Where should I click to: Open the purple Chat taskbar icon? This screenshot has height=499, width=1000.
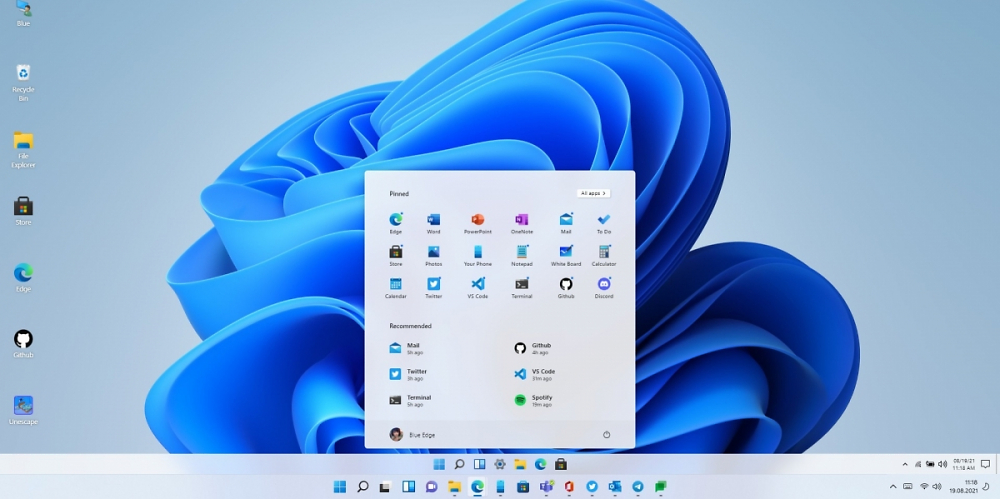431,487
